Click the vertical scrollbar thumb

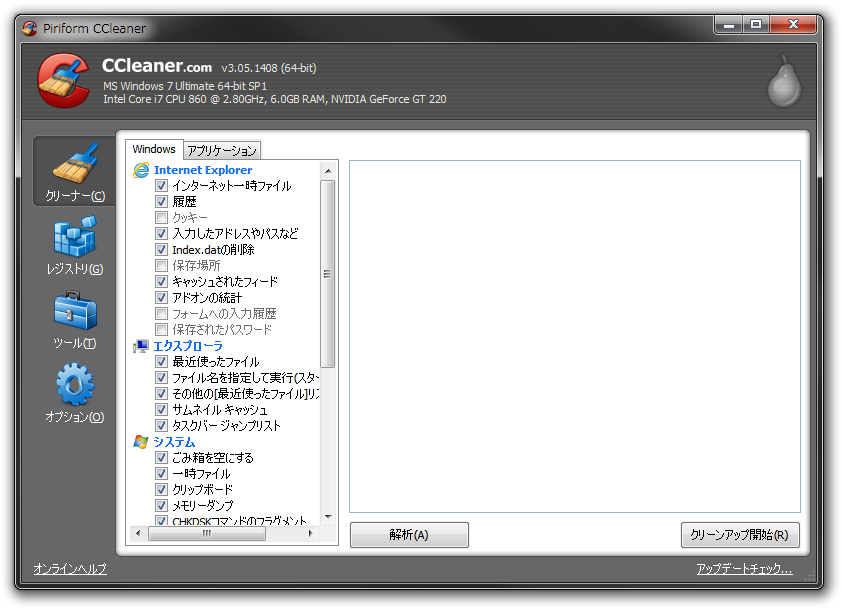[x=328, y=274]
